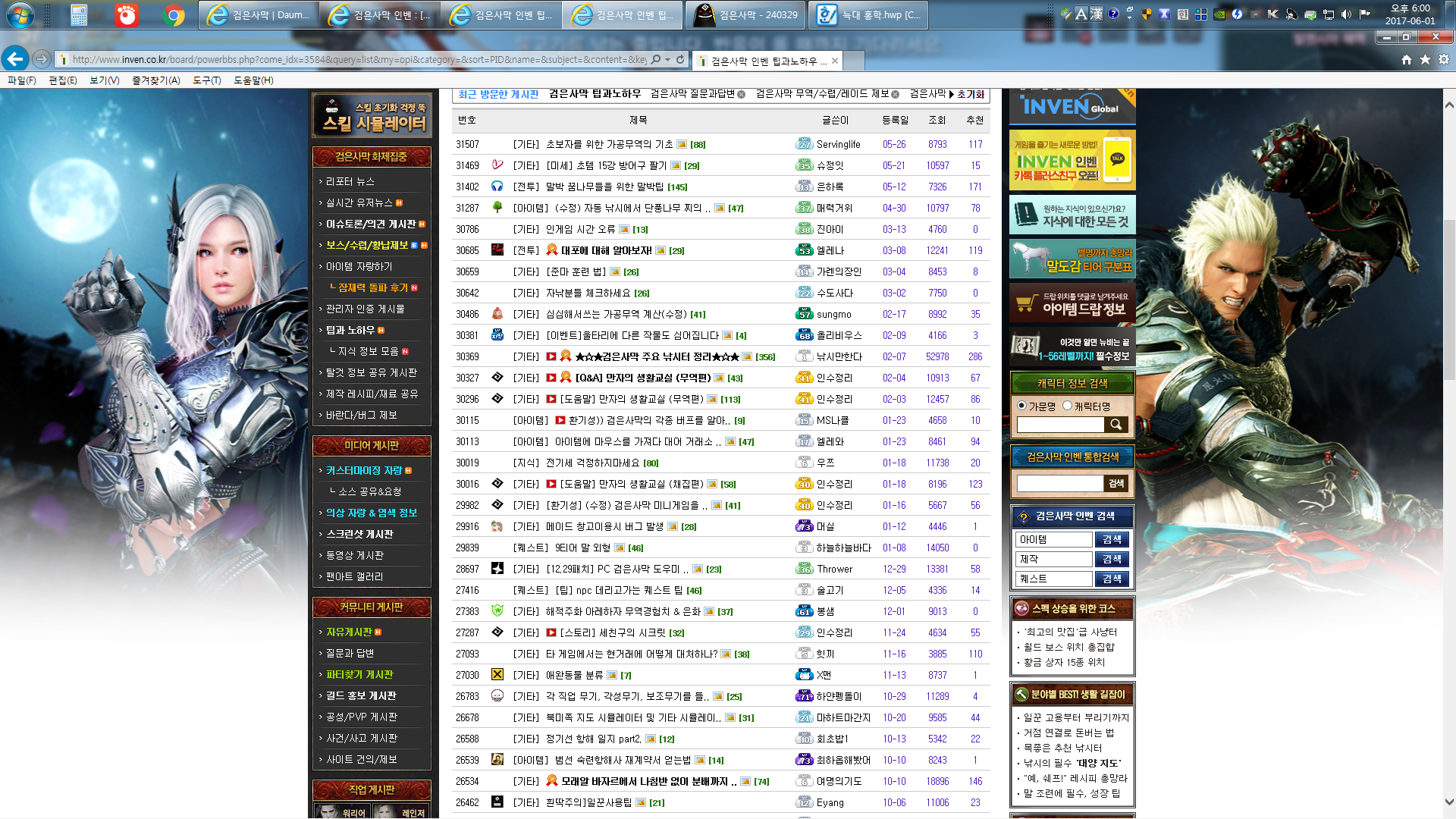Switch to the 최근 방문한 게시판 tab

tap(497, 94)
